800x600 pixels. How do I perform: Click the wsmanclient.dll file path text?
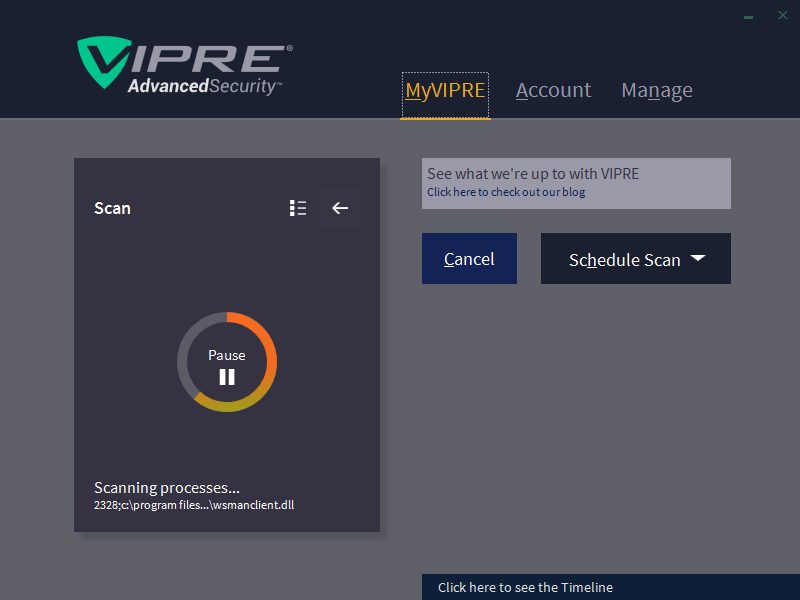tap(194, 505)
